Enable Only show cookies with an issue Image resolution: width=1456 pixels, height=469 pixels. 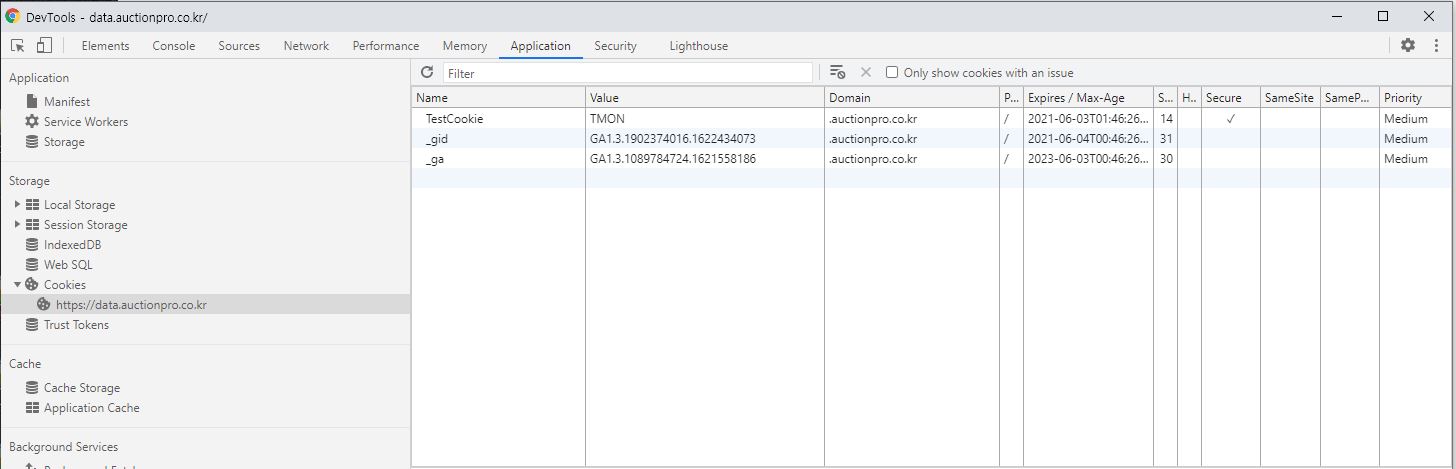tap(892, 73)
